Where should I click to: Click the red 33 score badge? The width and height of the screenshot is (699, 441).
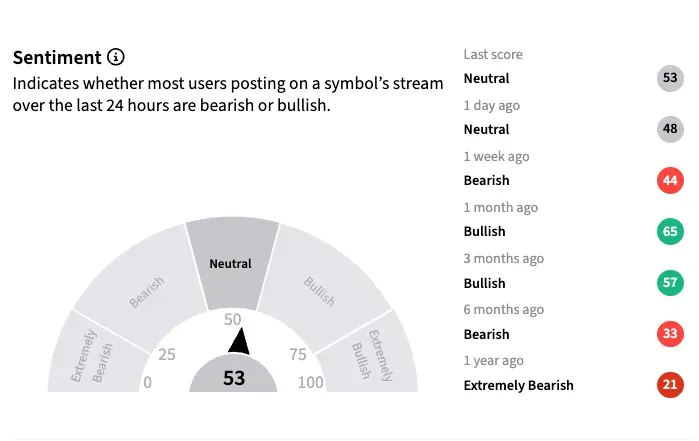pos(670,334)
